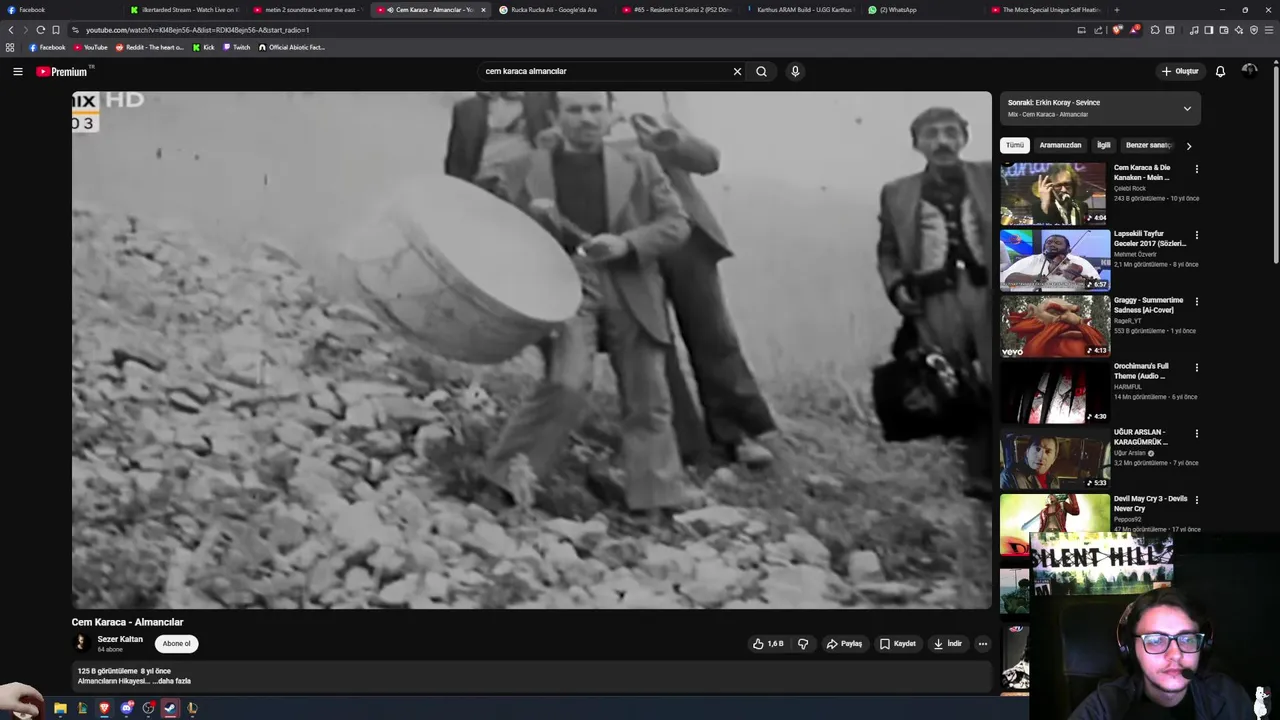Select the 'Aramanızdan' filter chip
The width and height of the screenshot is (1280, 720).
tap(1060, 145)
